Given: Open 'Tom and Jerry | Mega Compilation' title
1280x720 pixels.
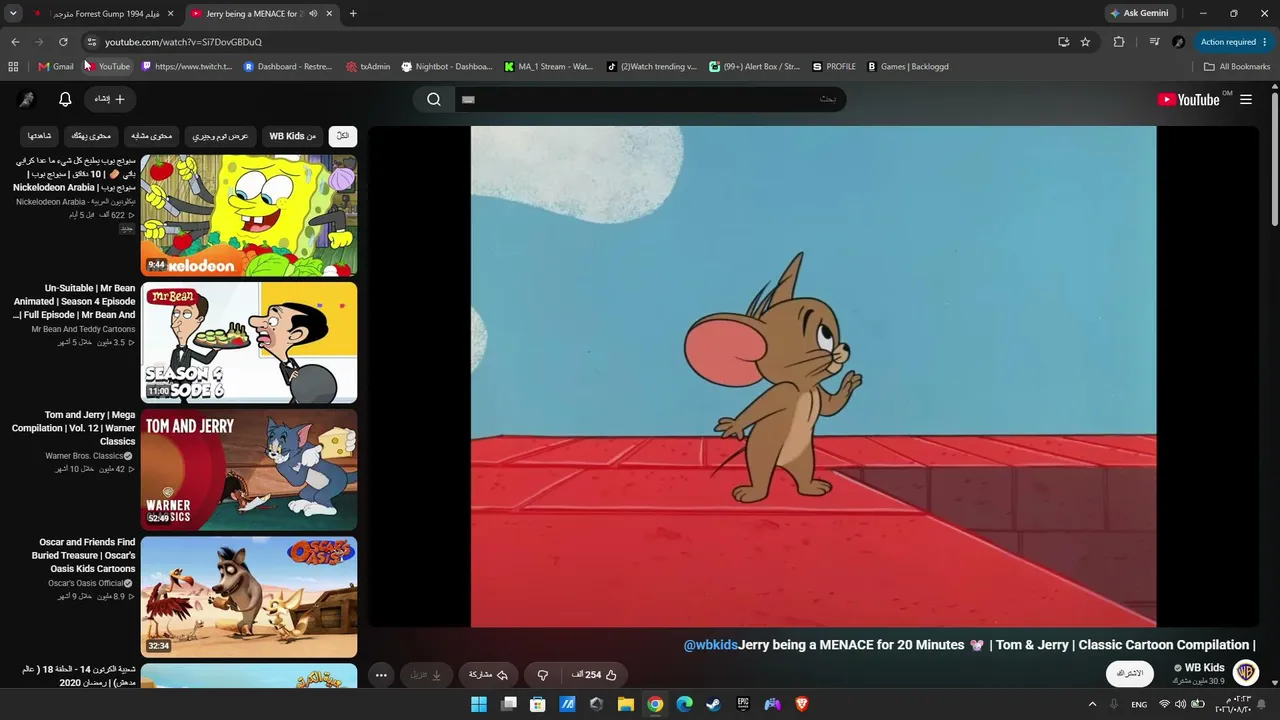Looking at the screenshot, I should (x=74, y=428).
